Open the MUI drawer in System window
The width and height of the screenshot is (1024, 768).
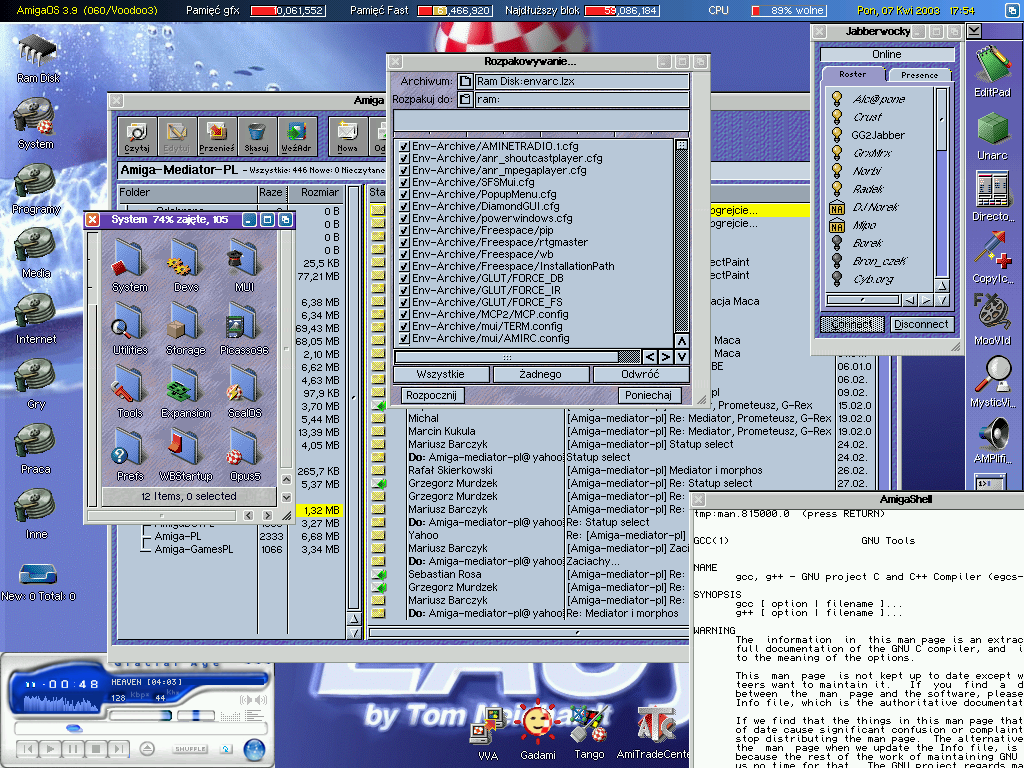(x=244, y=264)
